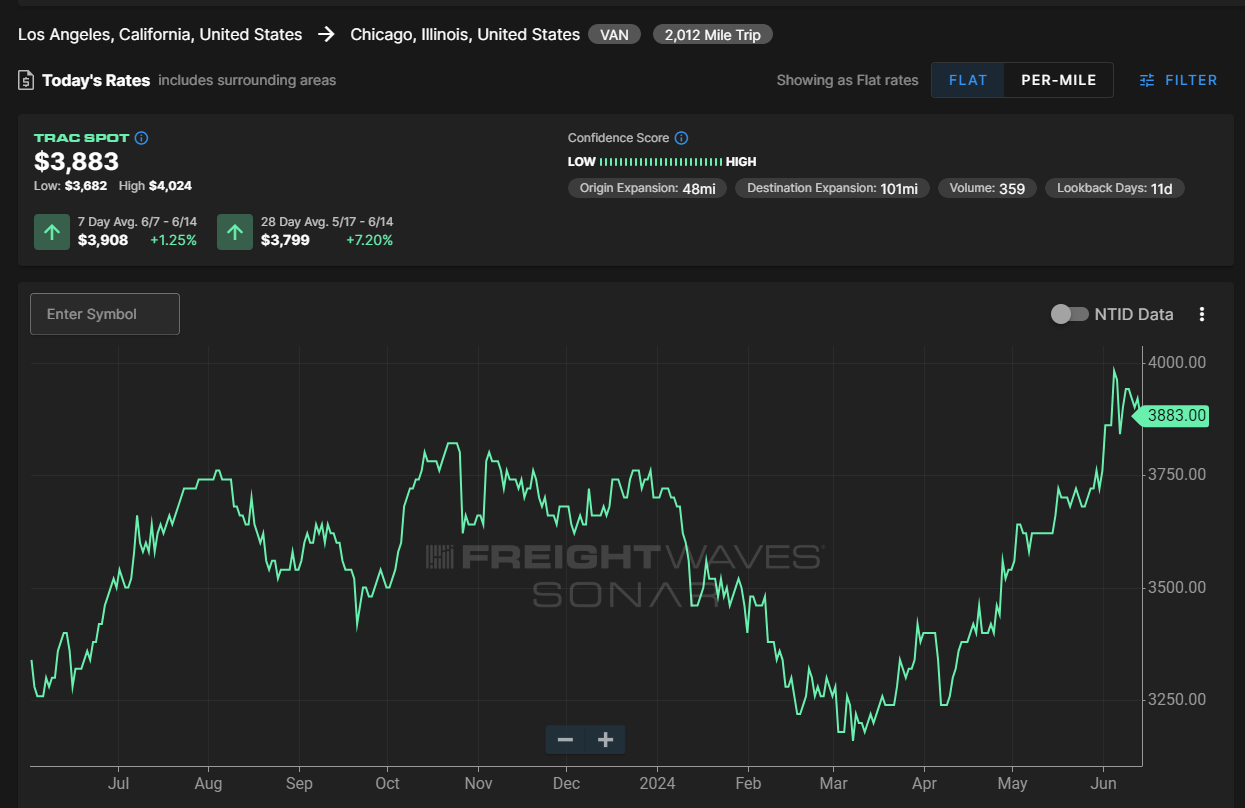1245x808 pixels.
Task: Click the 4000.00 y-axis label
Action: click(x=1178, y=362)
